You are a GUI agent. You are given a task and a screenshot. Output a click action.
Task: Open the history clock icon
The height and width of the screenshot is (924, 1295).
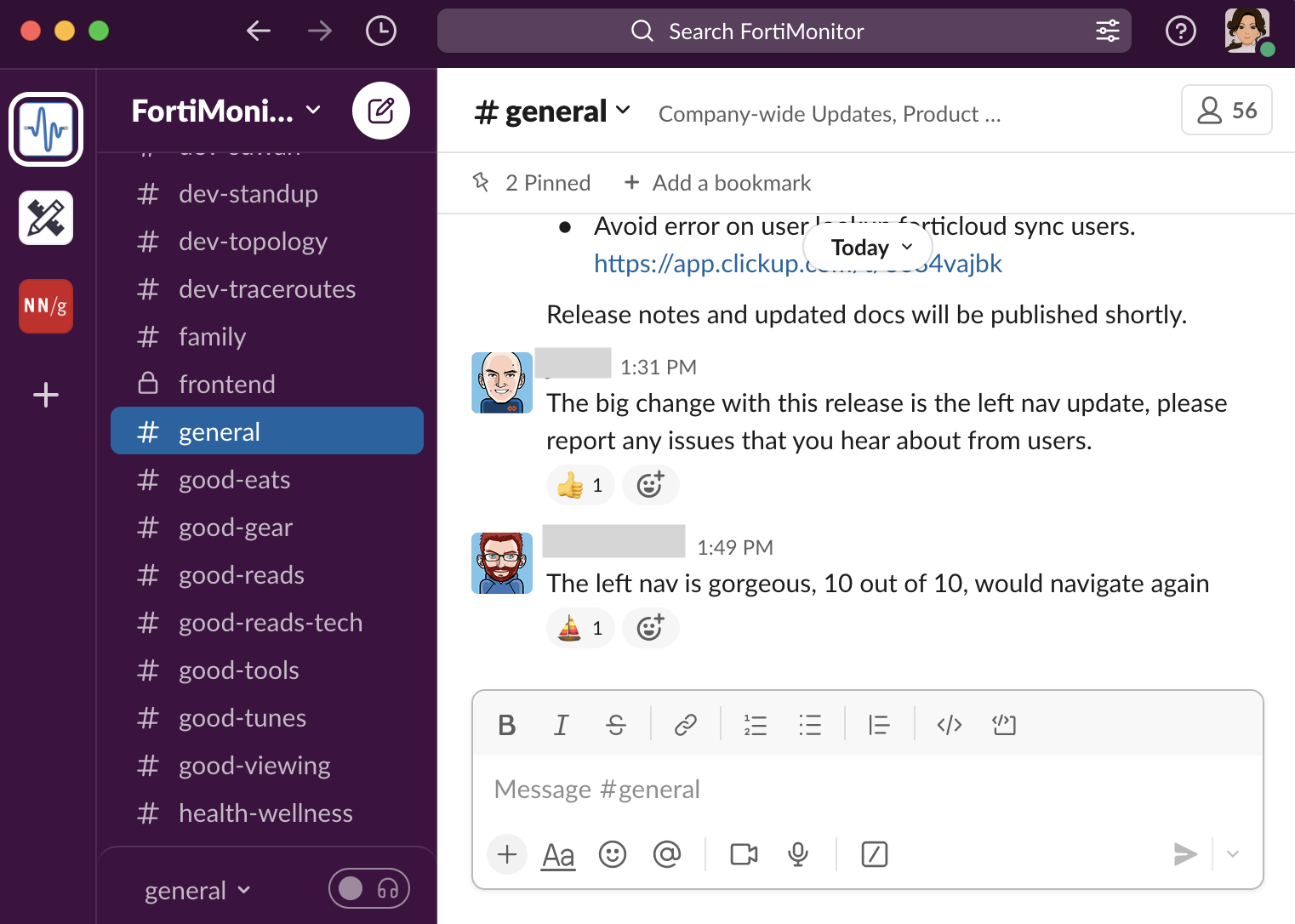click(x=380, y=31)
